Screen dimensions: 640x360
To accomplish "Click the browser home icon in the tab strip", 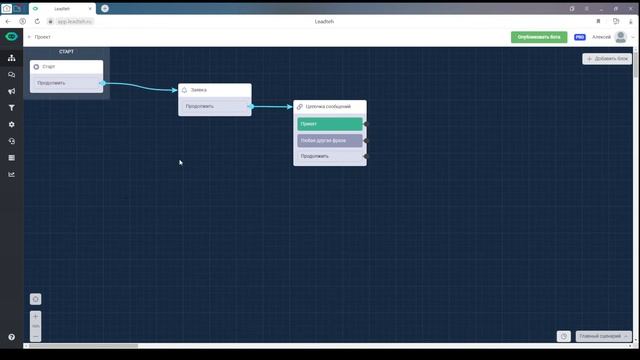I will [x=7, y=8].
